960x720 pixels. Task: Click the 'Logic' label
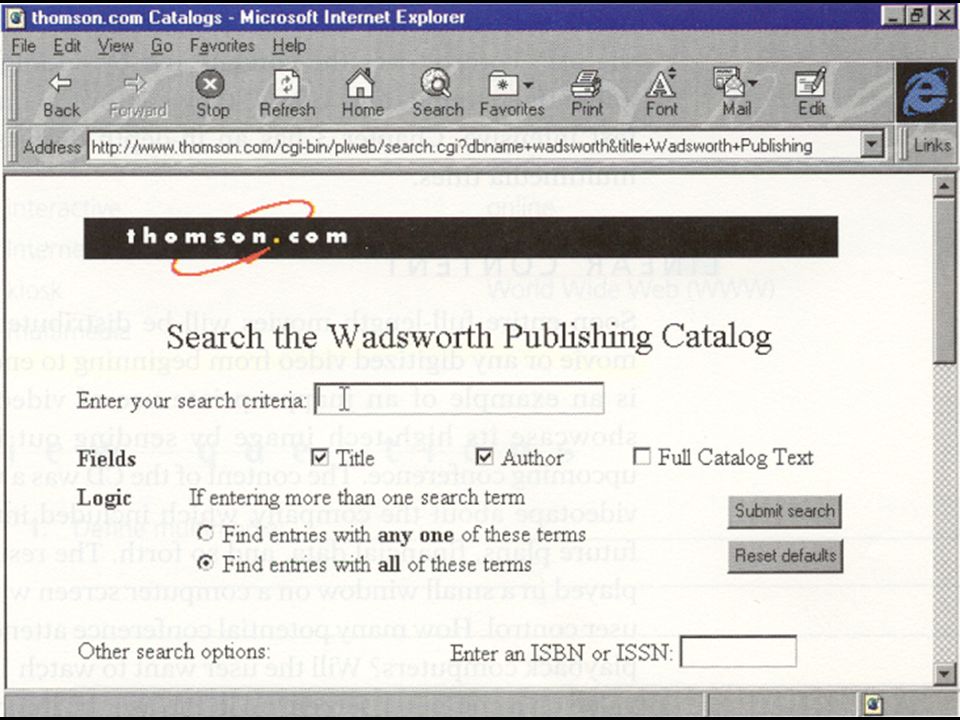(x=104, y=499)
